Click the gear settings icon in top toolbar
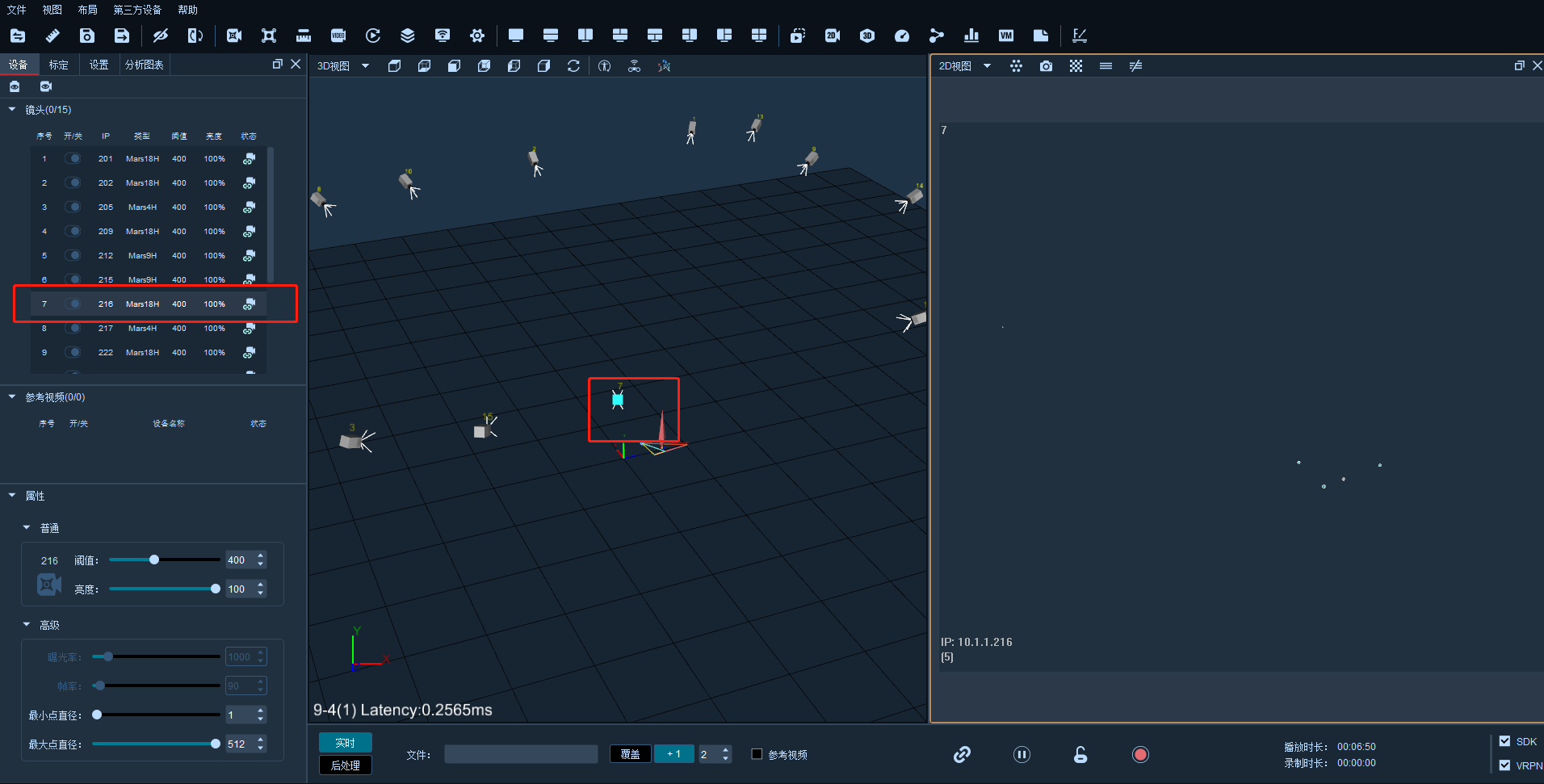The image size is (1544, 784). tap(477, 36)
